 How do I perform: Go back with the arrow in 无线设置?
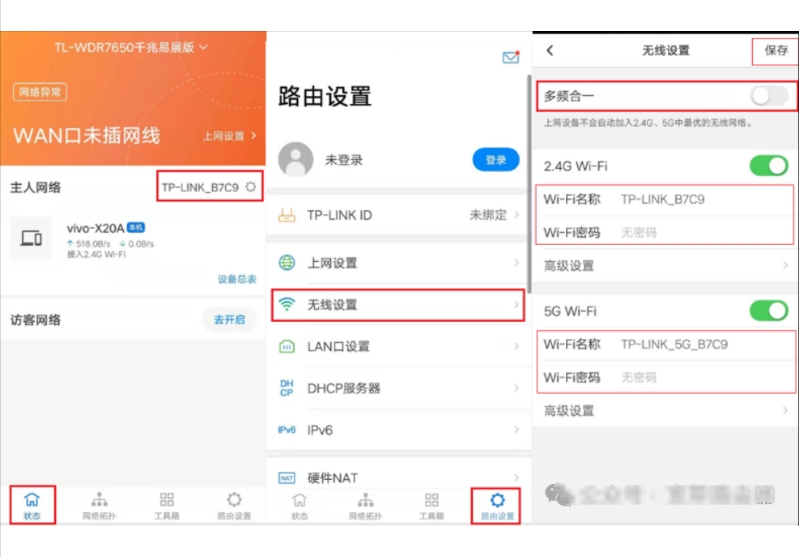[550, 50]
